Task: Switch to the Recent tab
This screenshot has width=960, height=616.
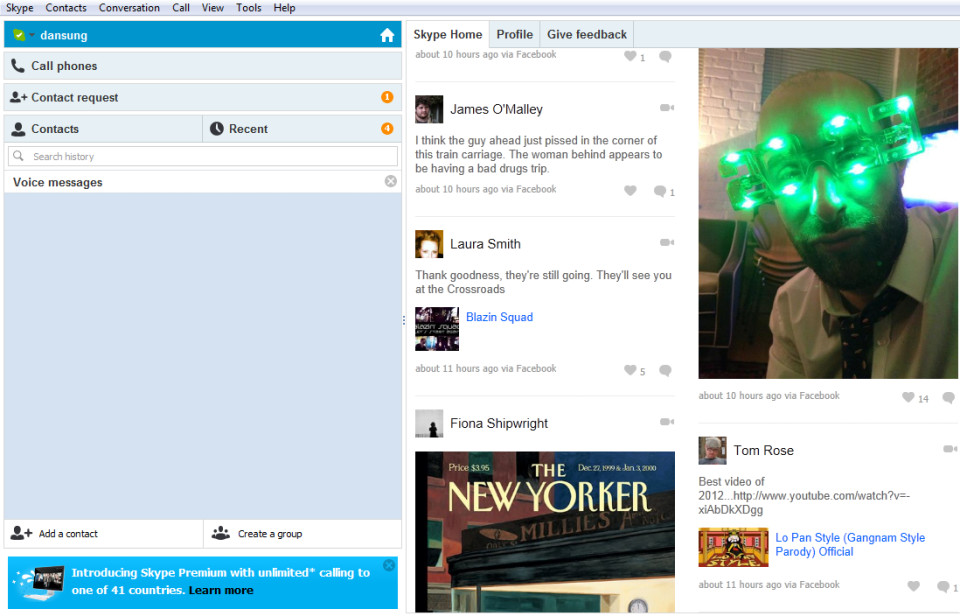Action: point(302,129)
